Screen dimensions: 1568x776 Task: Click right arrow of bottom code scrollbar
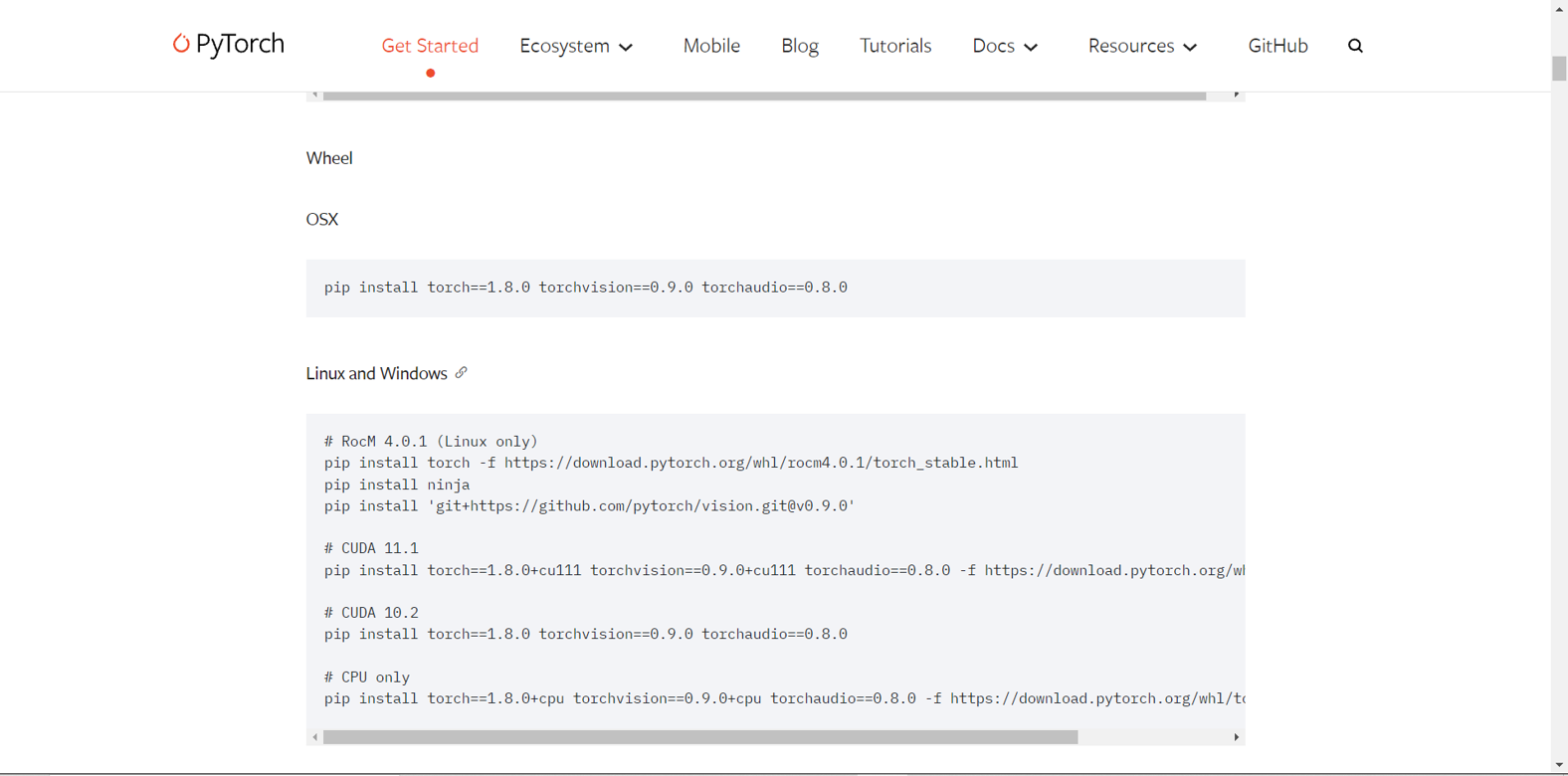point(1236,737)
